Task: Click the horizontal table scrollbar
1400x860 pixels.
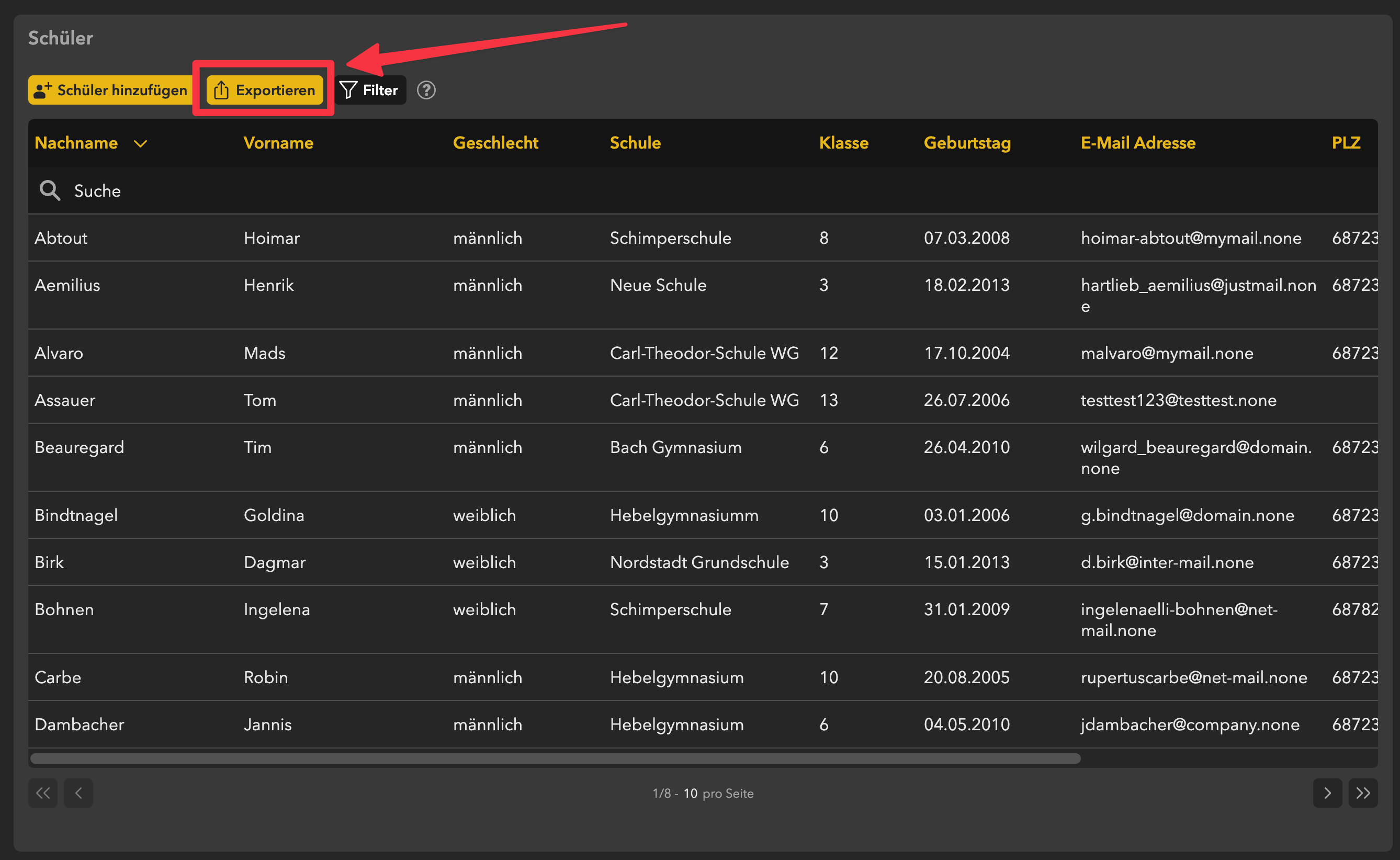Action: (x=555, y=758)
